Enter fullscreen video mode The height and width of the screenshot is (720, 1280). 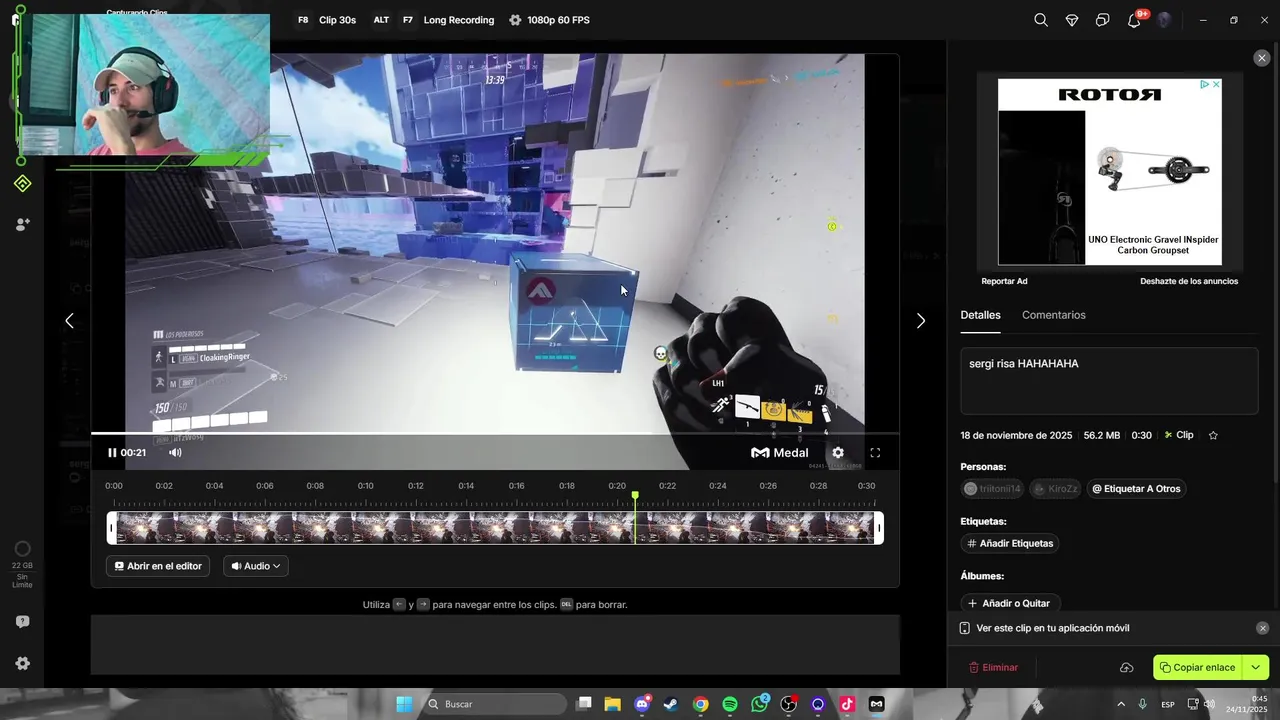coord(875,453)
